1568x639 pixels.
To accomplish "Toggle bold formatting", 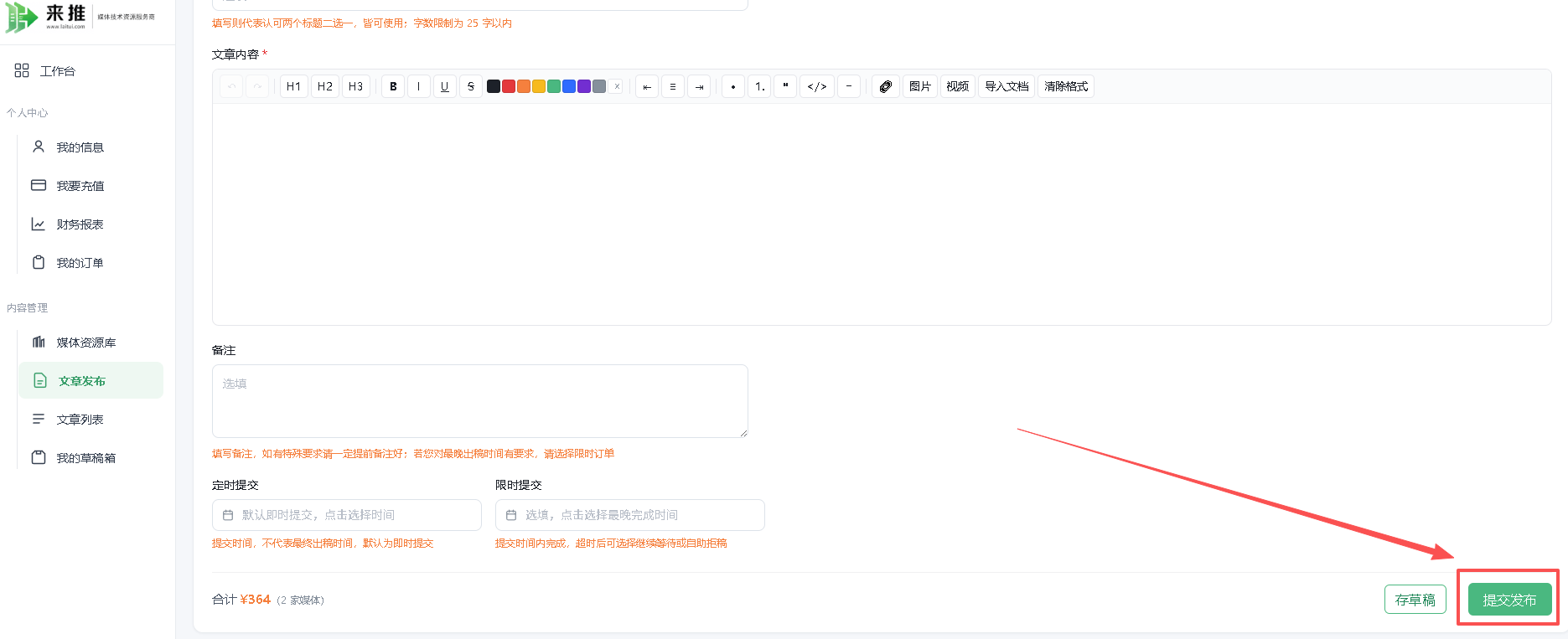I will point(393,86).
